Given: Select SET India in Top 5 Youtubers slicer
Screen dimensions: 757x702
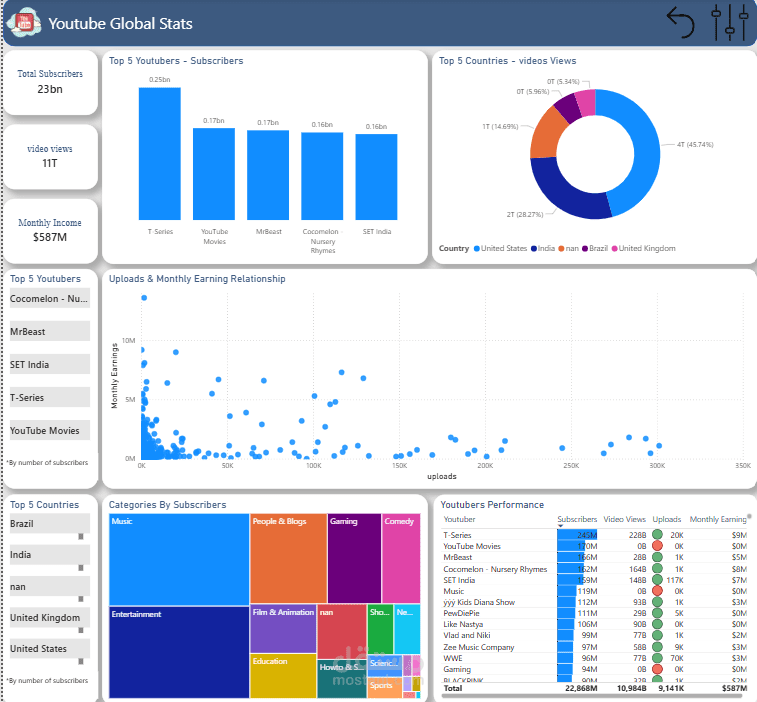Looking at the screenshot, I should click(50, 364).
